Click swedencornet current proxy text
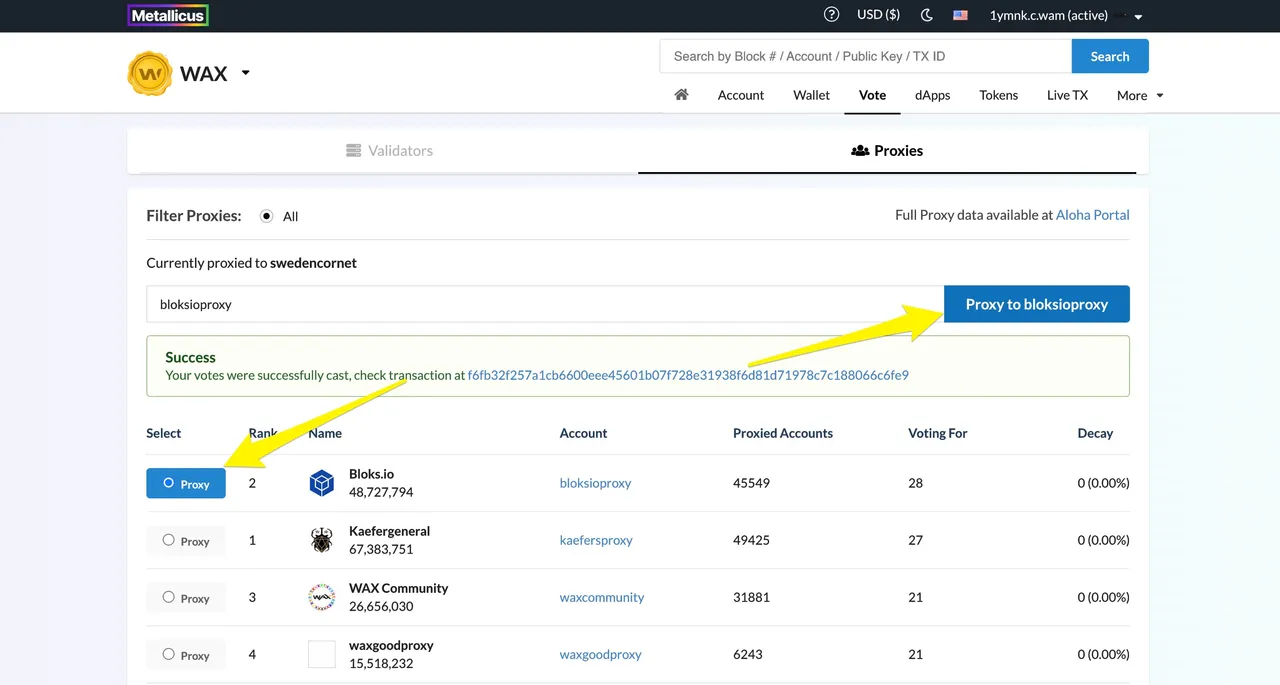Viewport: 1280px width, 685px height. coord(313,263)
